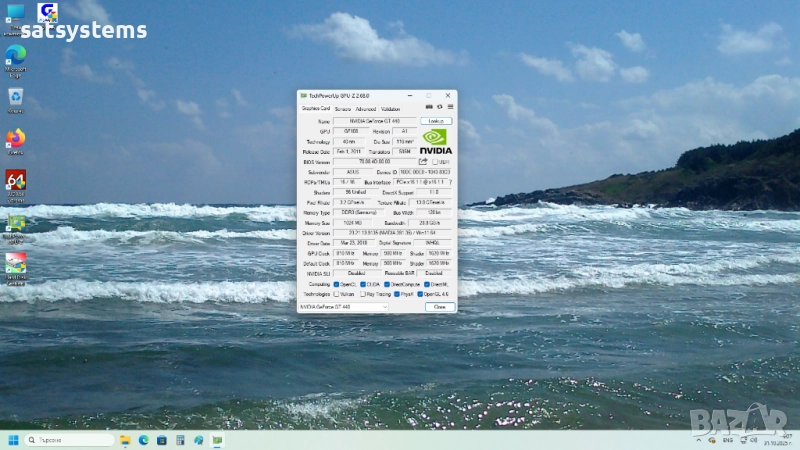800x450 pixels.
Task: Switch to the Advanced tab
Action: (365, 108)
